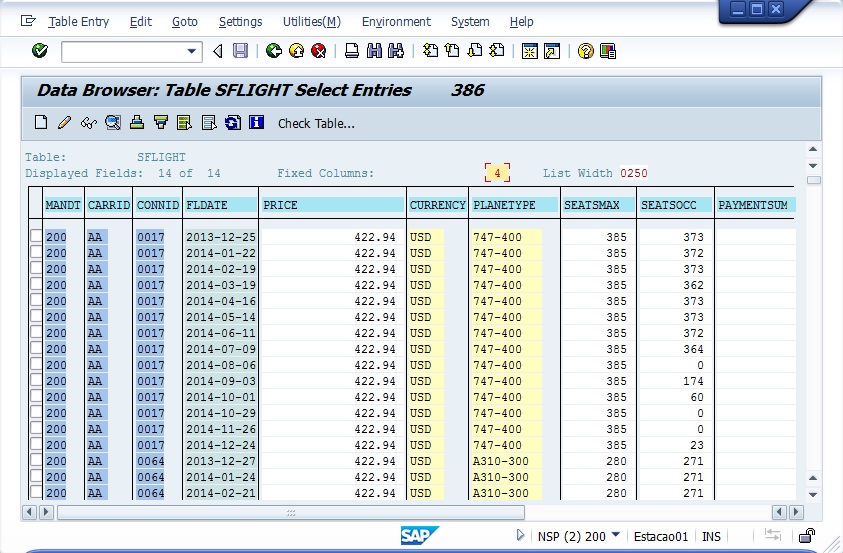843x553 pixels.
Task: Click the Print icon in toolbar
Action: (351, 51)
